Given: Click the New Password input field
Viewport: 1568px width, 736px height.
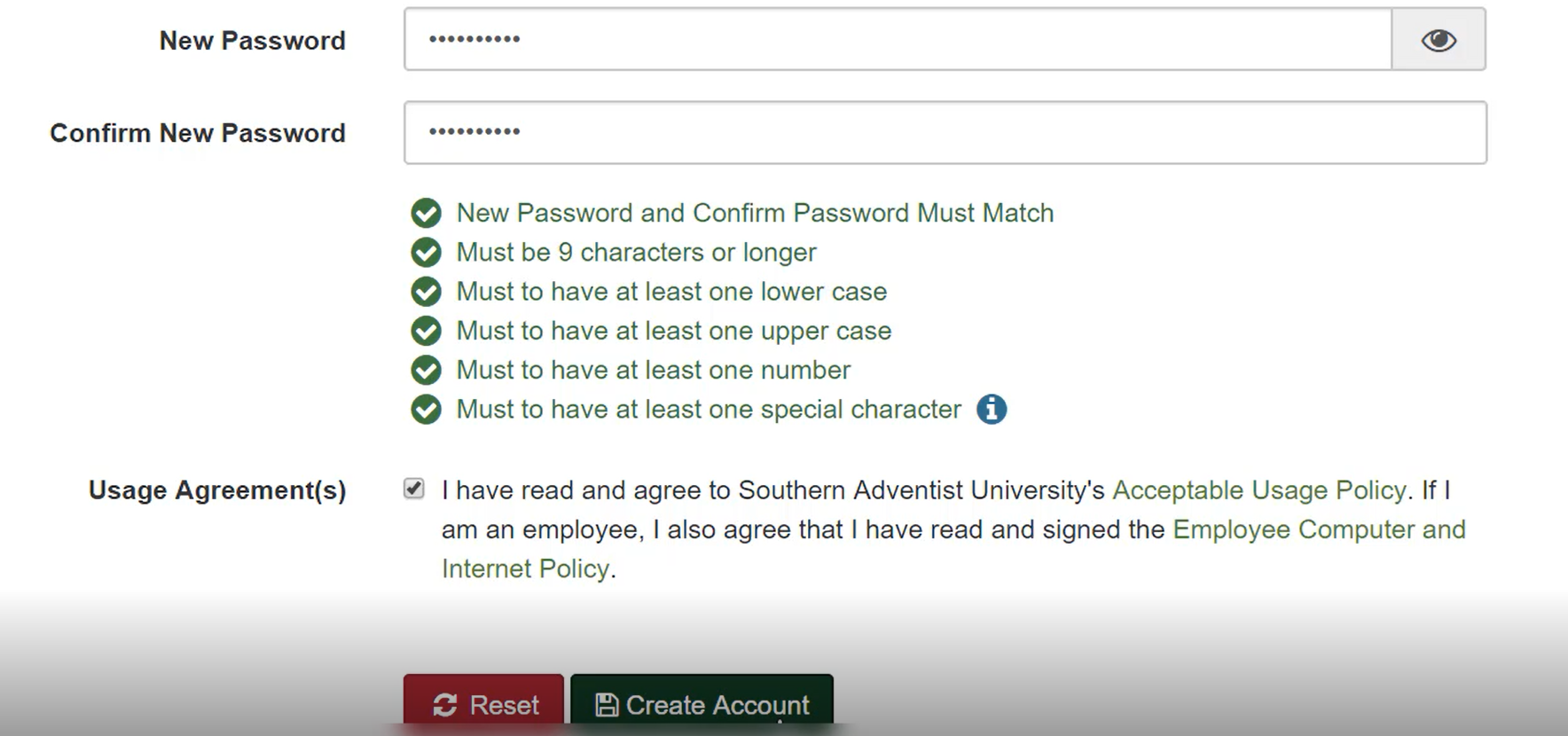Looking at the screenshot, I should tap(896, 40).
